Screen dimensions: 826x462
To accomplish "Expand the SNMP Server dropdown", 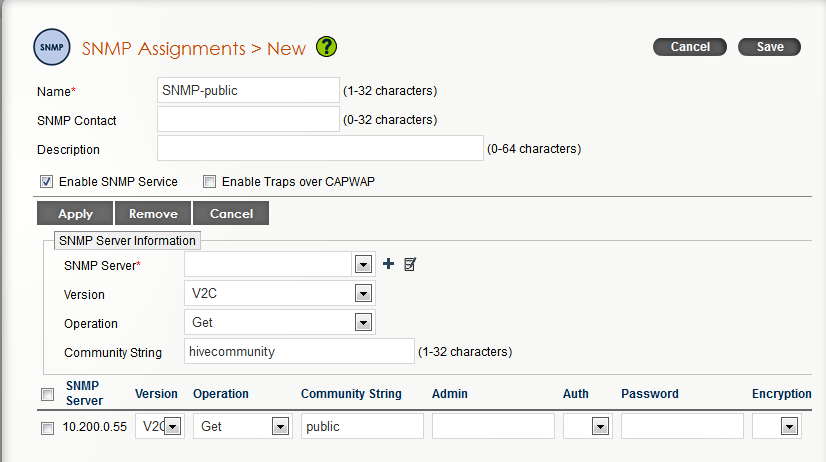I will click(363, 264).
